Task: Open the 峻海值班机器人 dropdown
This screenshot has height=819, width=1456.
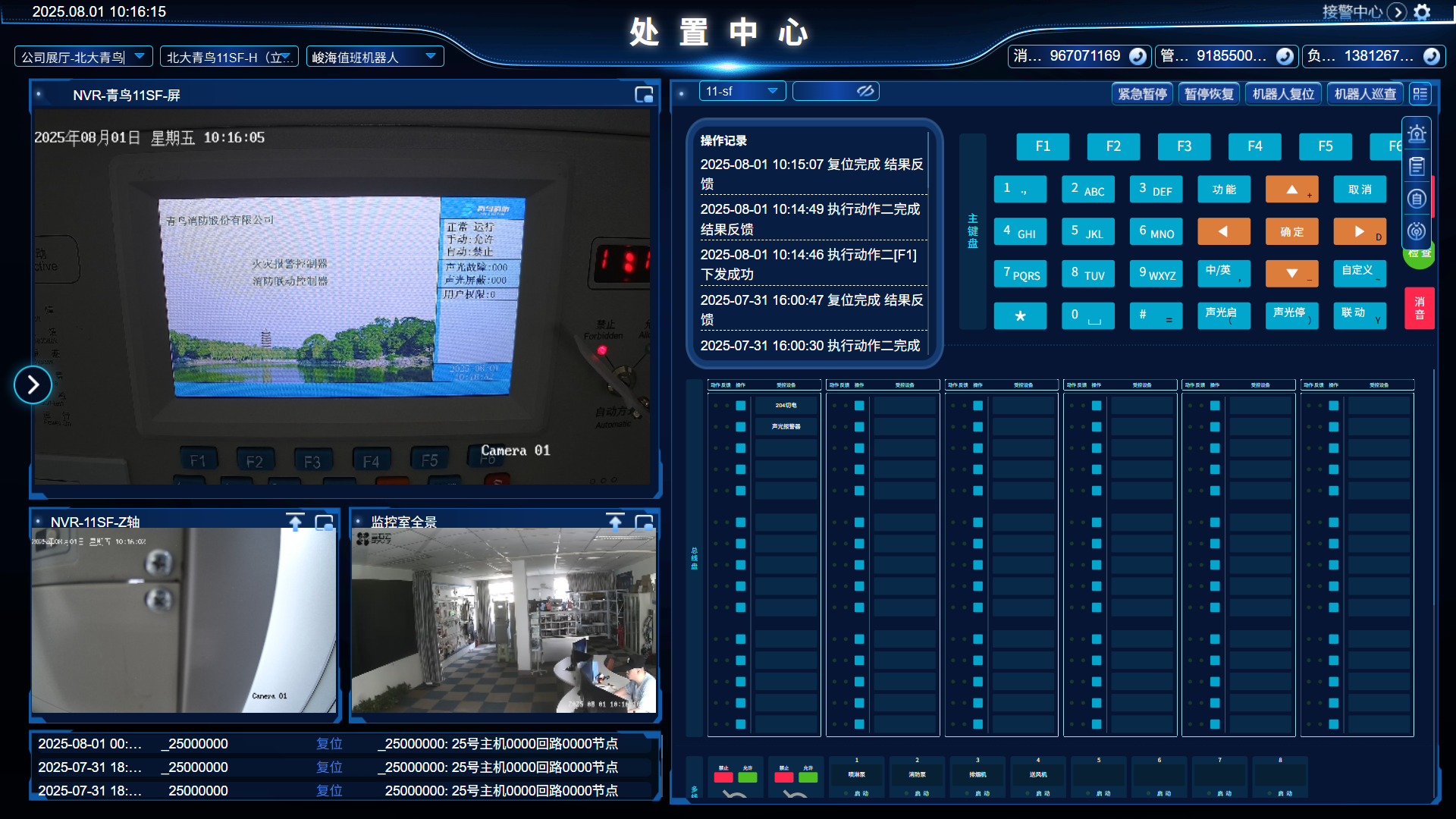Action: coord(431,57)
